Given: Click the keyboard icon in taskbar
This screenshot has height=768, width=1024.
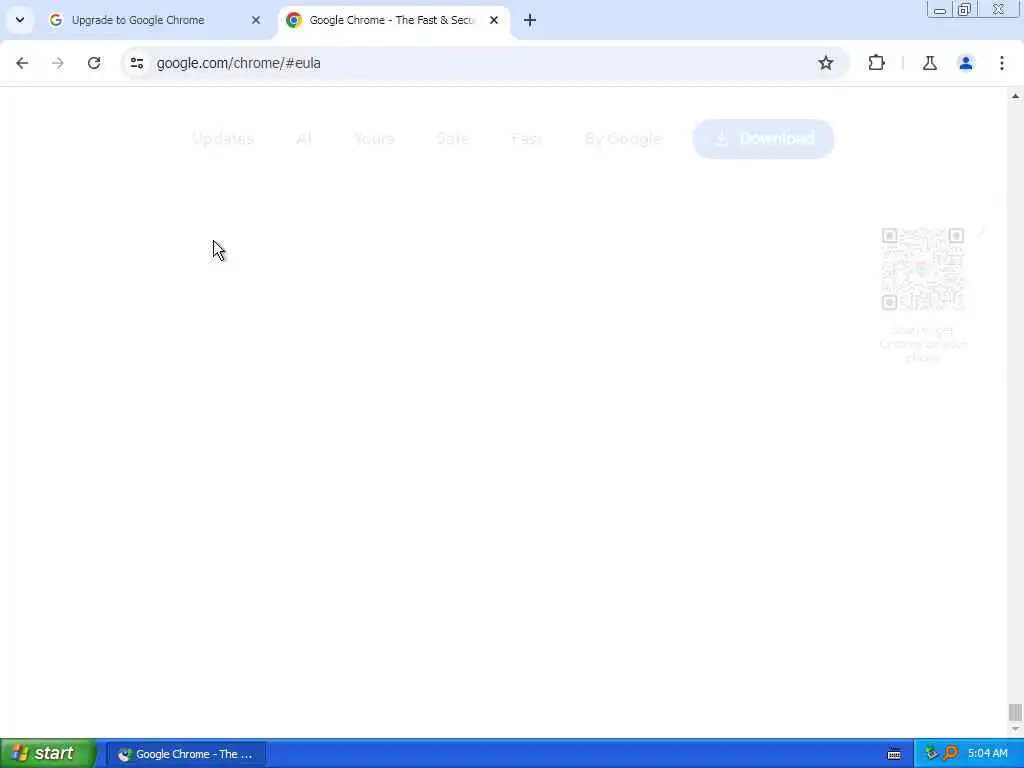Looking at the screenshot, I should (x=894, y=754).
